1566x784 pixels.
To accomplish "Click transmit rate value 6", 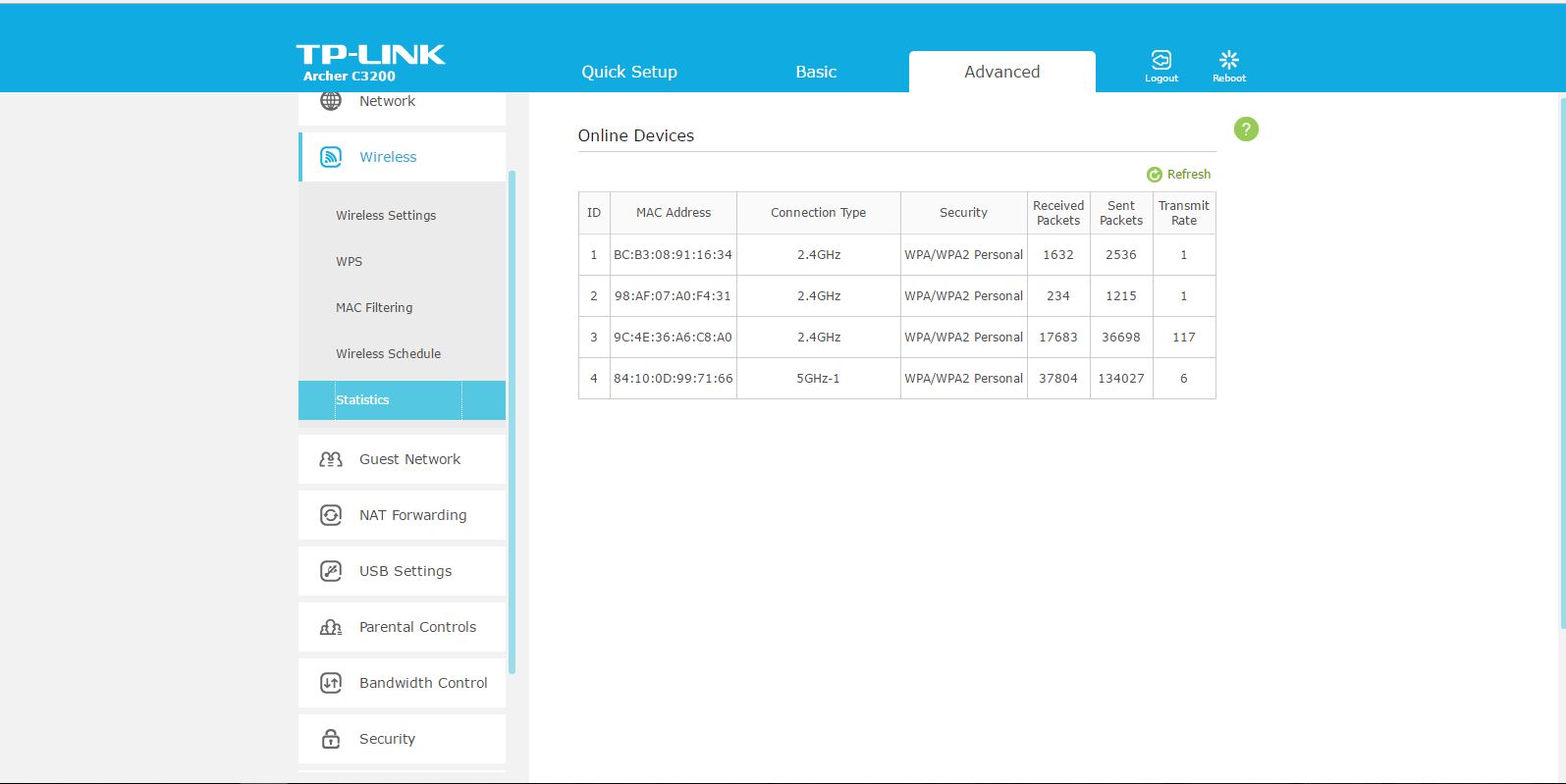I will tap(1184, 379).
